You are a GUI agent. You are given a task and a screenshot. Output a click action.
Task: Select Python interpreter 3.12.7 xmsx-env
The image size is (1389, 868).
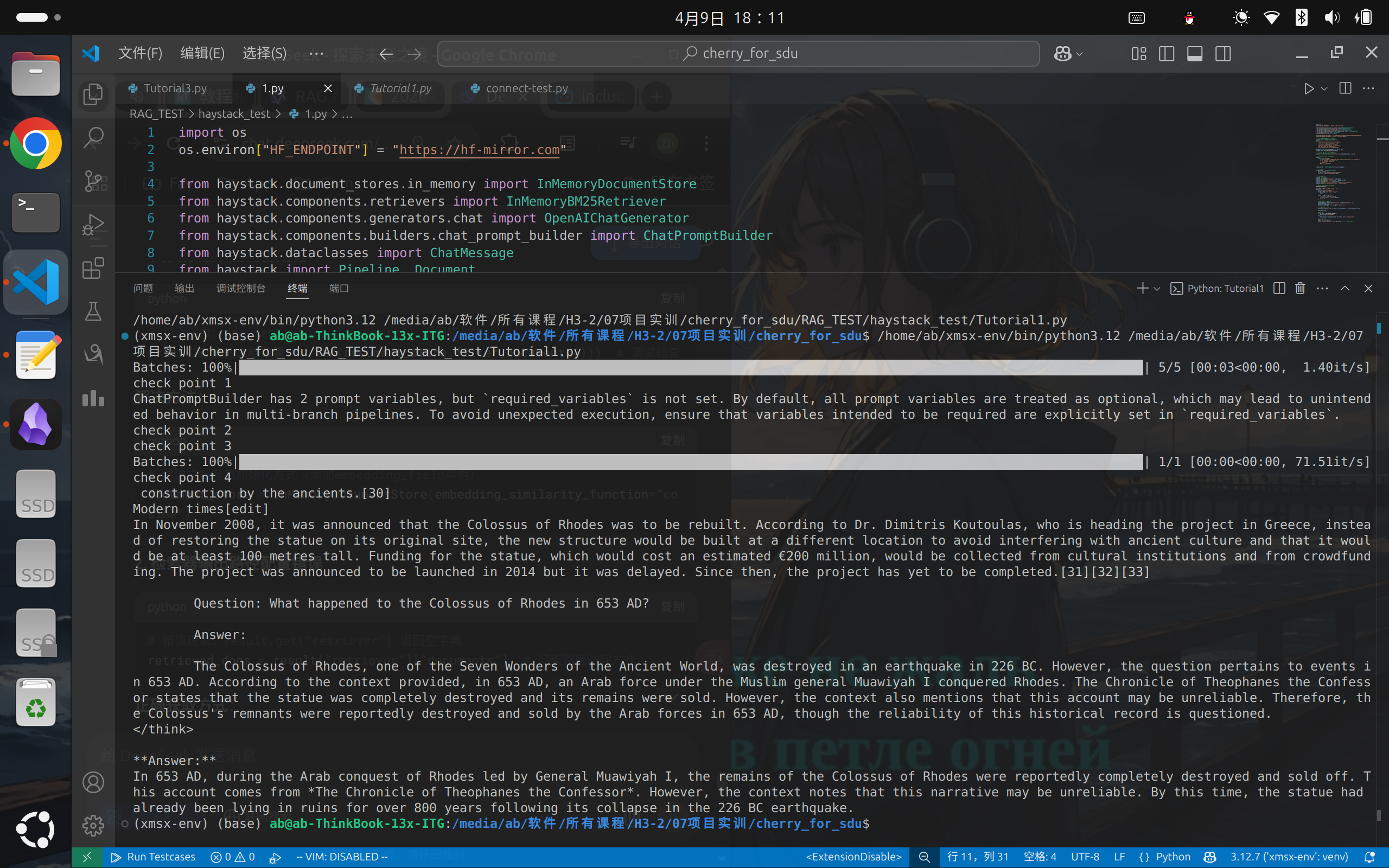(1289, 857)
